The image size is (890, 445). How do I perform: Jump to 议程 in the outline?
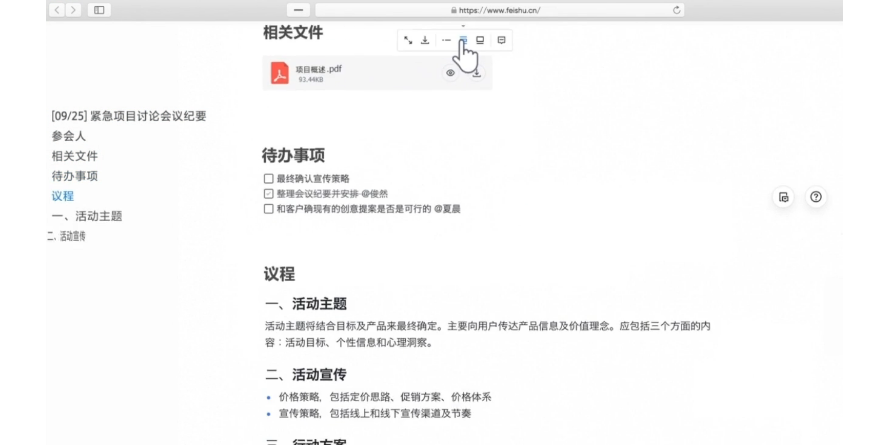[62, 196]
